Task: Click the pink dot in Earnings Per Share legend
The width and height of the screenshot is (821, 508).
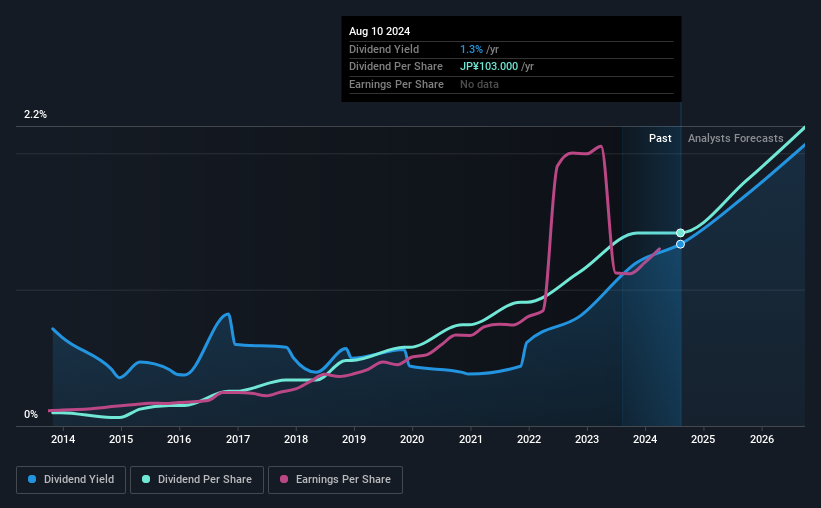Action: tap(284, 479)
